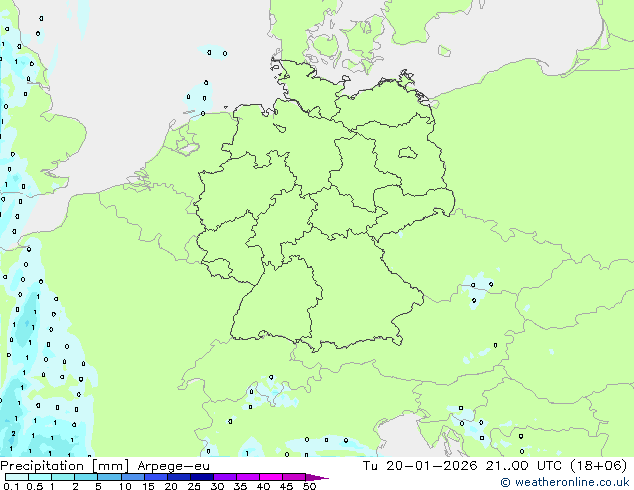Viewport: 634px width, 490px height.
Task: Select the 15–20 mm royal blue legend swatch
Action: (x=156, y=477)
